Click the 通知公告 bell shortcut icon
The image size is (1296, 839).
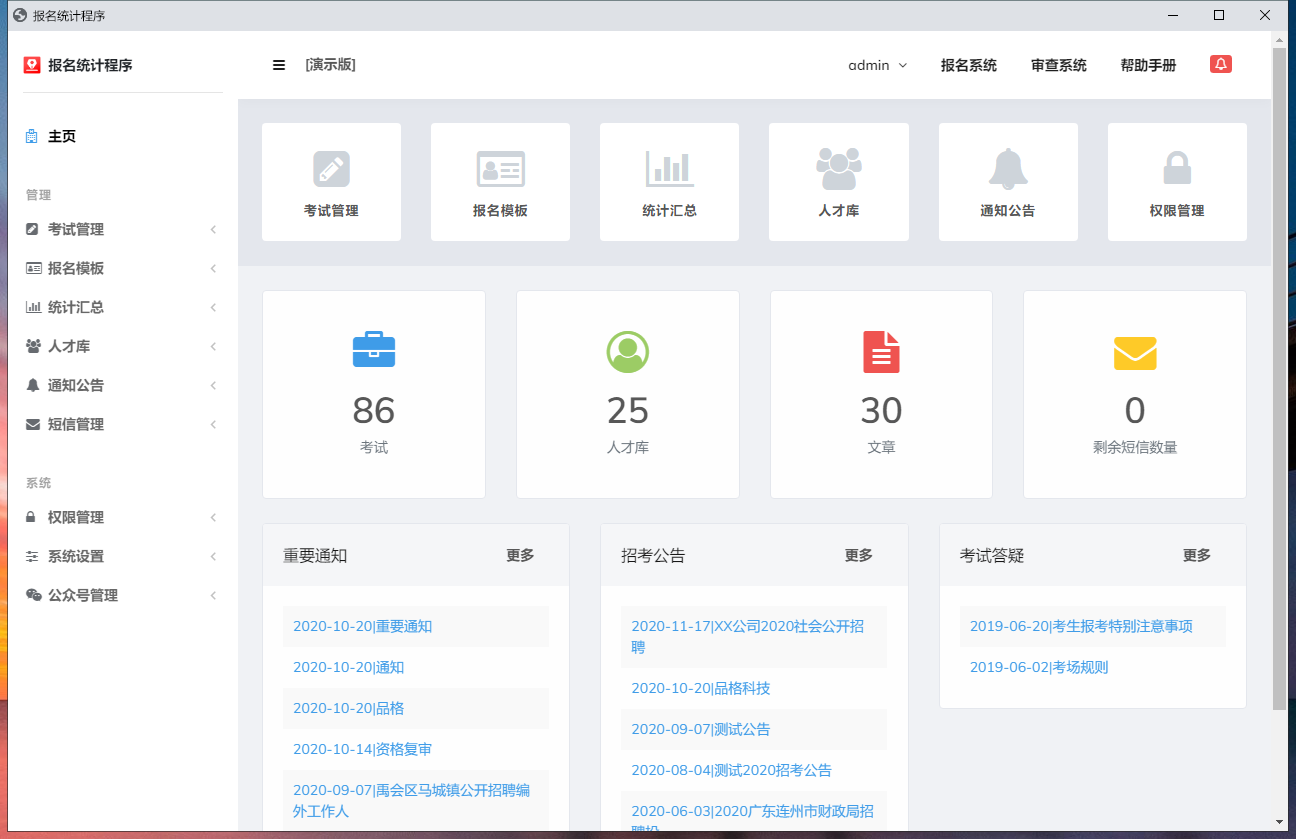tap(1008, 169)
